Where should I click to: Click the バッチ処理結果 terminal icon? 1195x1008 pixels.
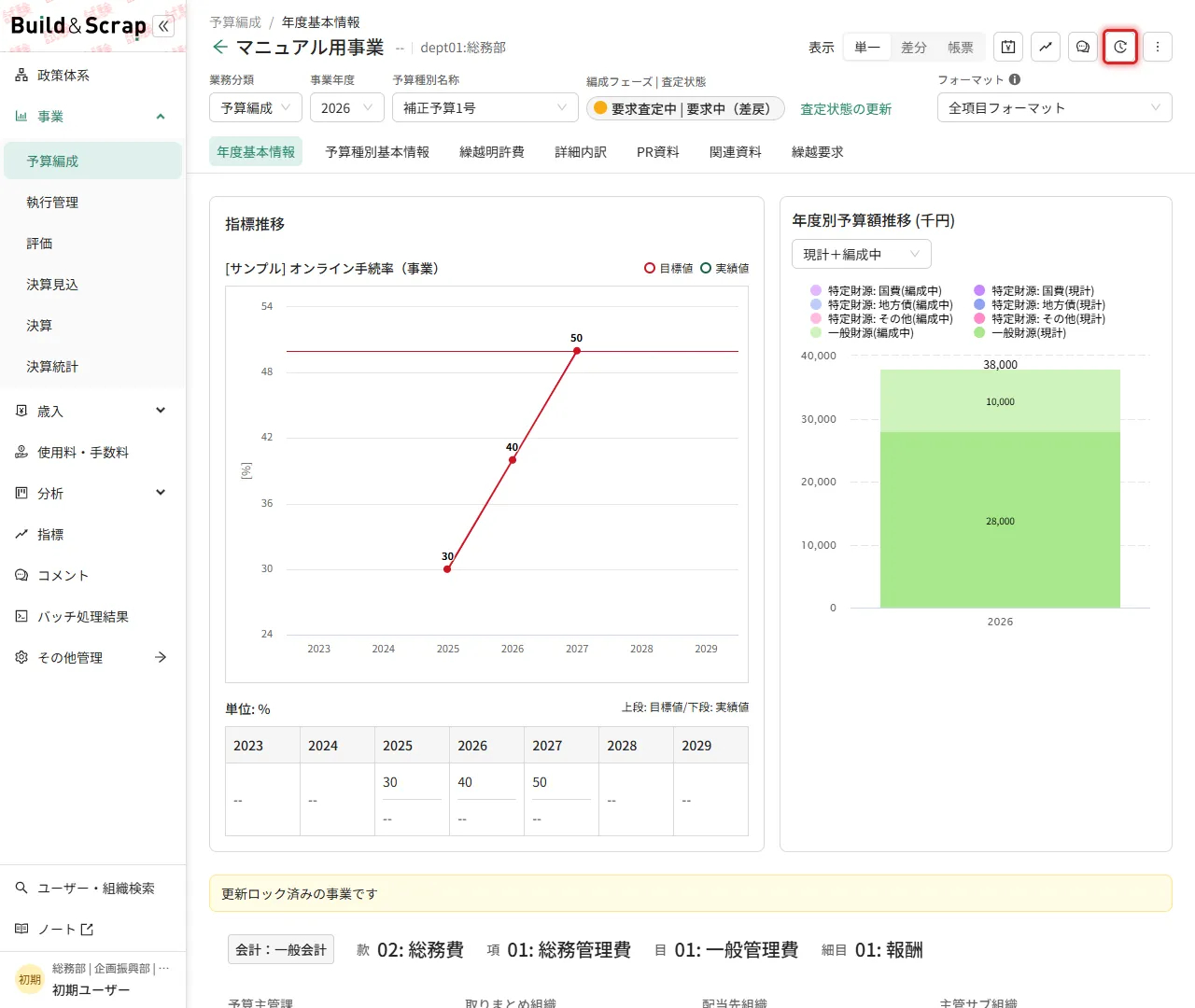tap(21, 616)
